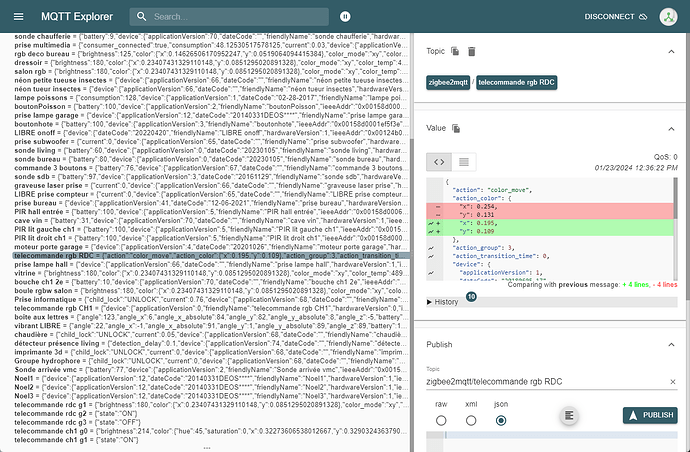This screenshot has height=452, width=690.
Task: Select the xml payload format
Action: click(x=471, y=421)
